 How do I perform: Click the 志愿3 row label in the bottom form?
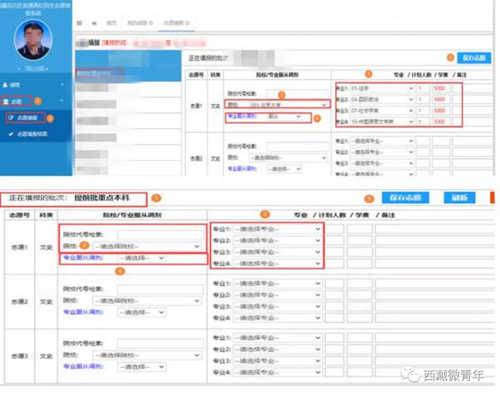19,356
